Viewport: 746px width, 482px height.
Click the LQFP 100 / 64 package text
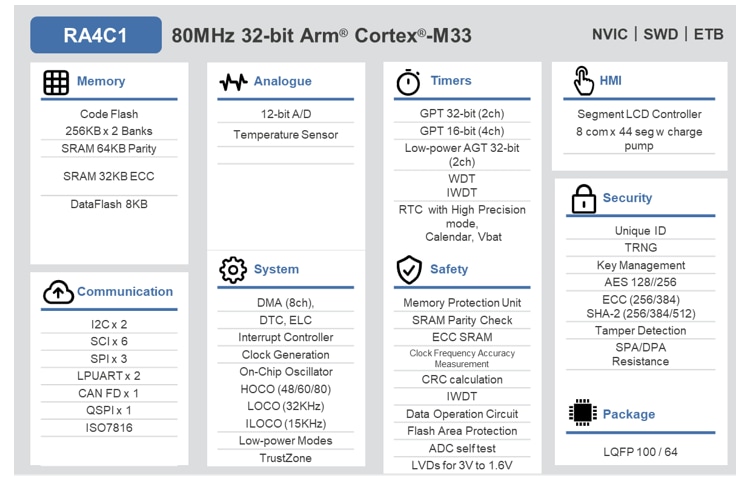coord(641,452)
